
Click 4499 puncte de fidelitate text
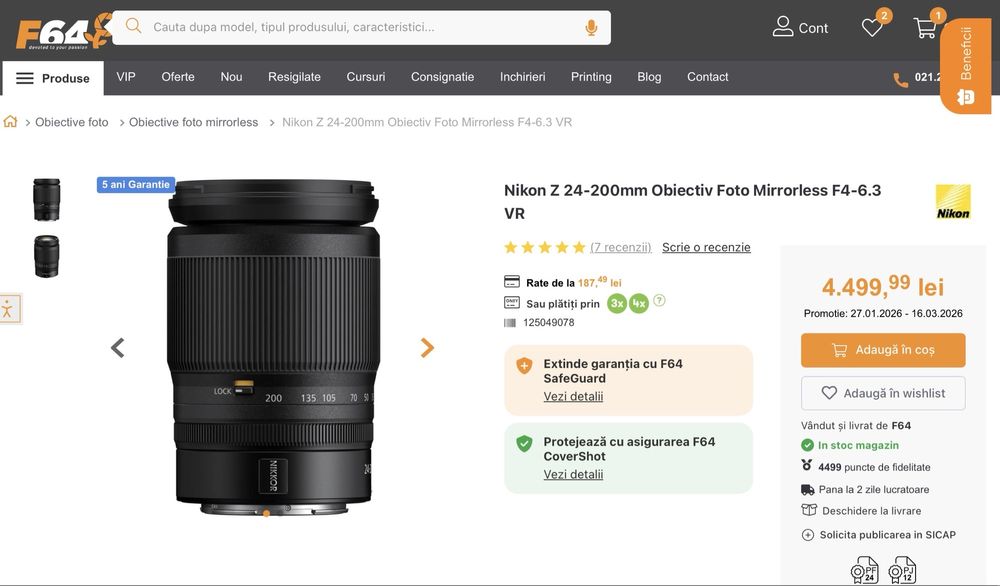(874, 467)
